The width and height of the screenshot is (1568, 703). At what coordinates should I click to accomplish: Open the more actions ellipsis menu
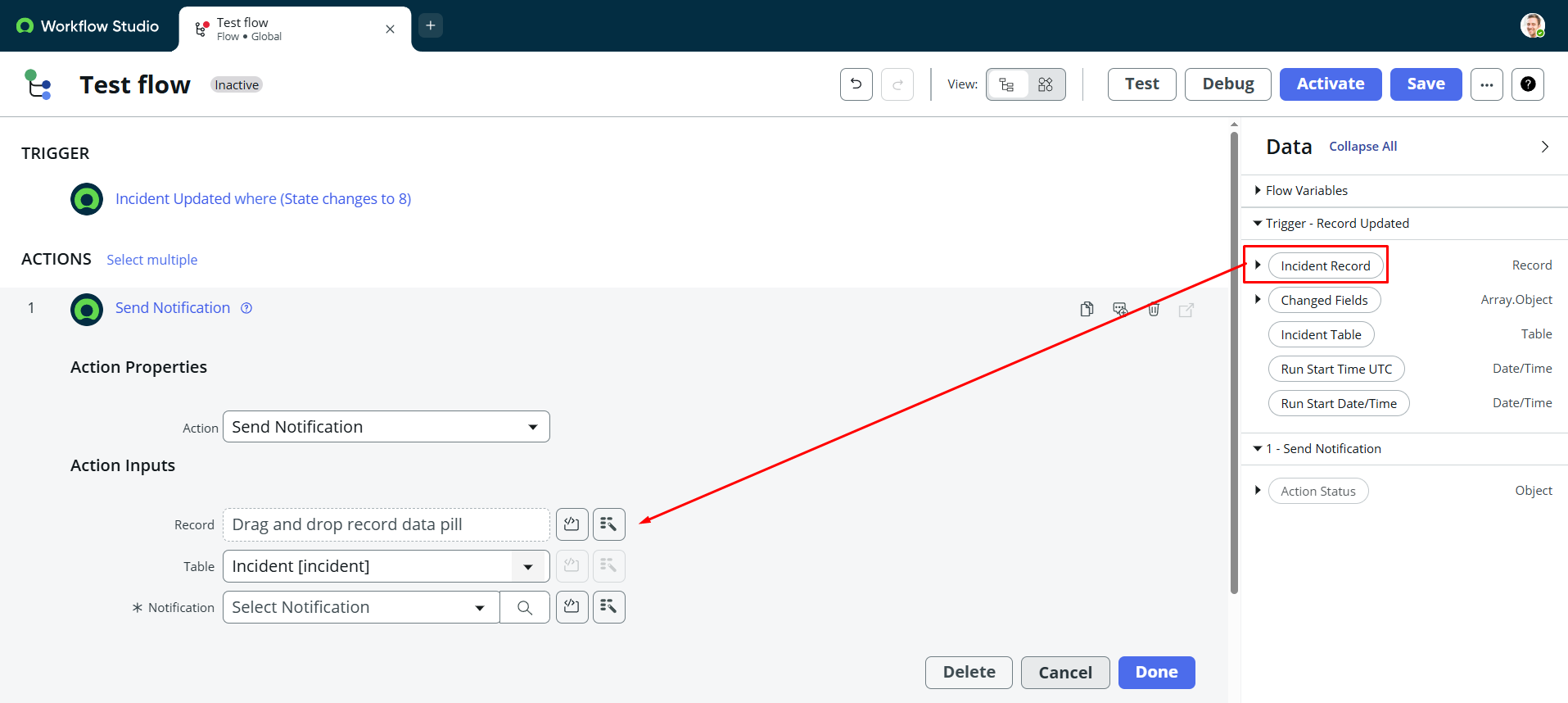pos(1487,84)
